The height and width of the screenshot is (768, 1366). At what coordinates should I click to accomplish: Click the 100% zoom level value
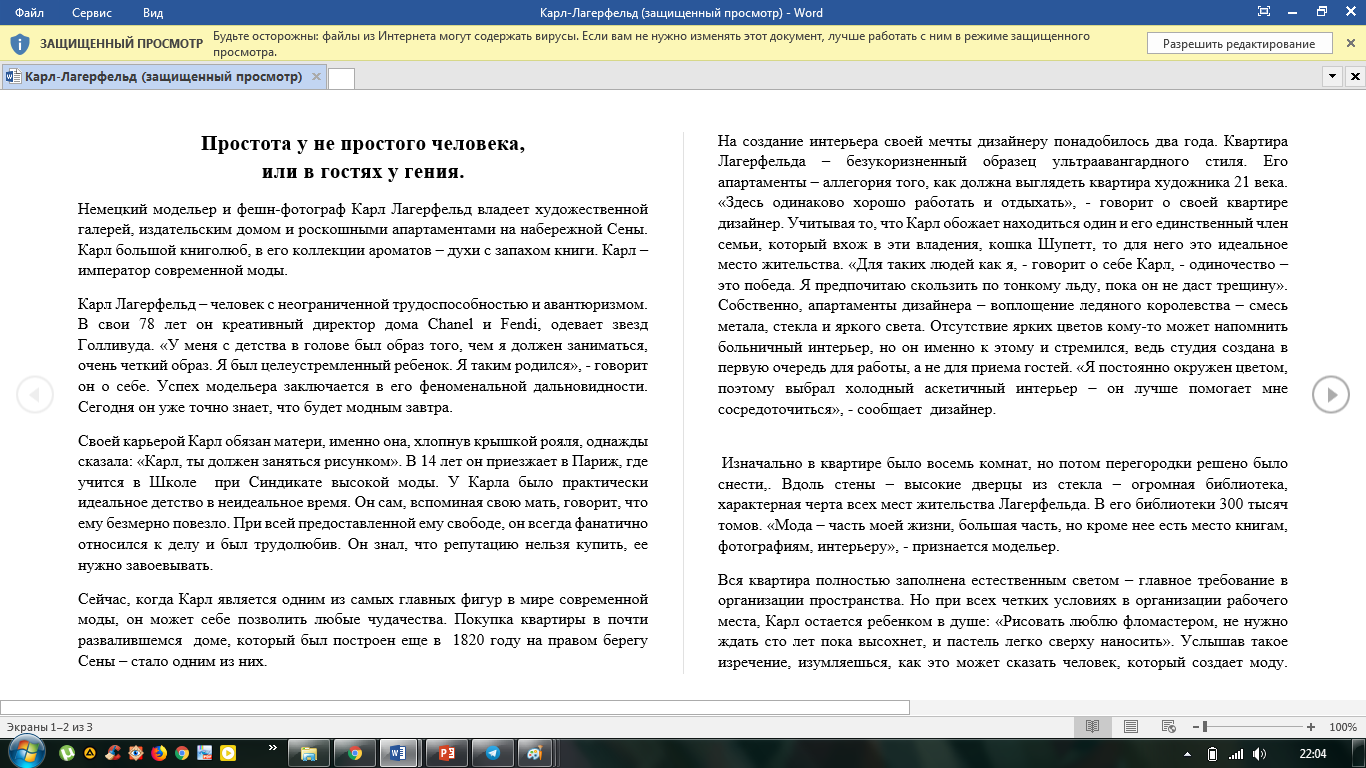[1343, 727]
